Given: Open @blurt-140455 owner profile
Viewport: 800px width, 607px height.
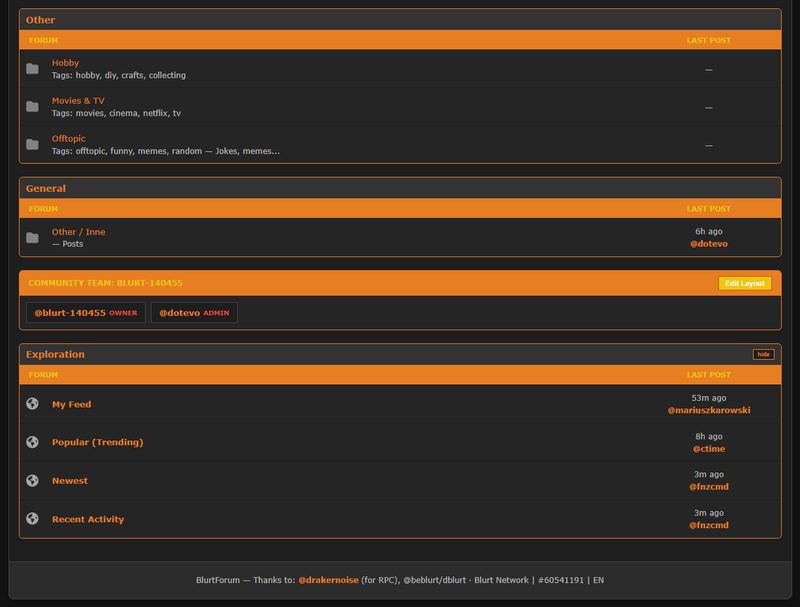Looking at the screenshot, I should [x=86, y=313].
